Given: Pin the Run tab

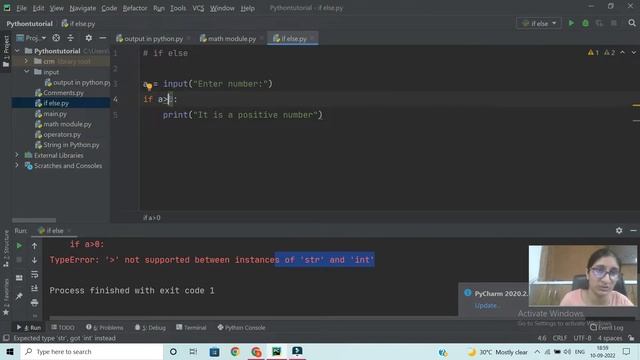Looking at the screenshot, I should pos(19,296).
